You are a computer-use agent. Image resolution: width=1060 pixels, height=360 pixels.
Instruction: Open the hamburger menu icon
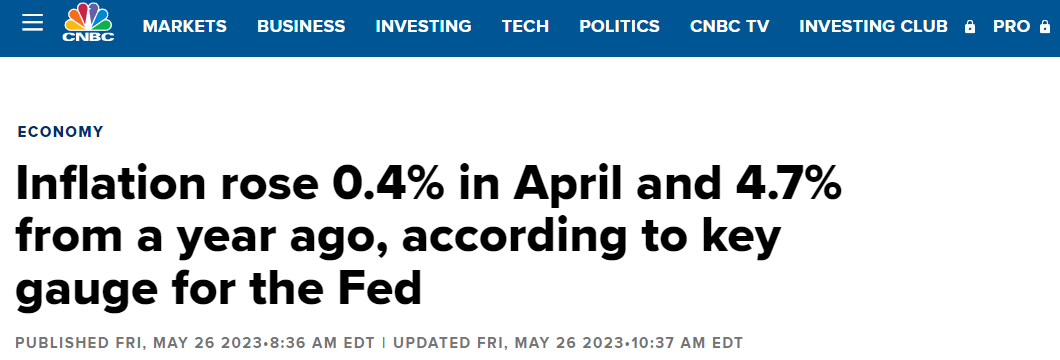pos(32,23)
